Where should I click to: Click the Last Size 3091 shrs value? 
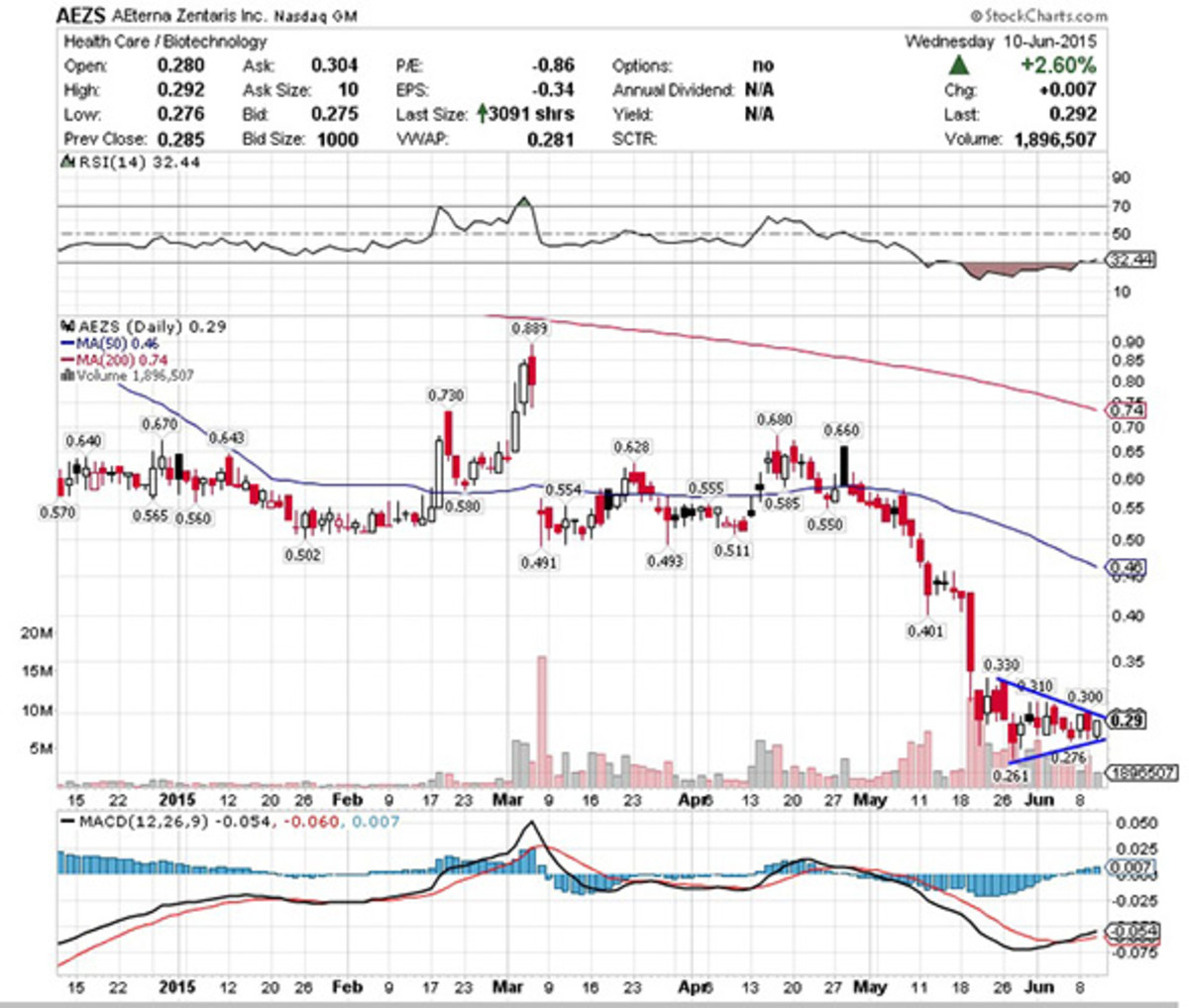525,115
